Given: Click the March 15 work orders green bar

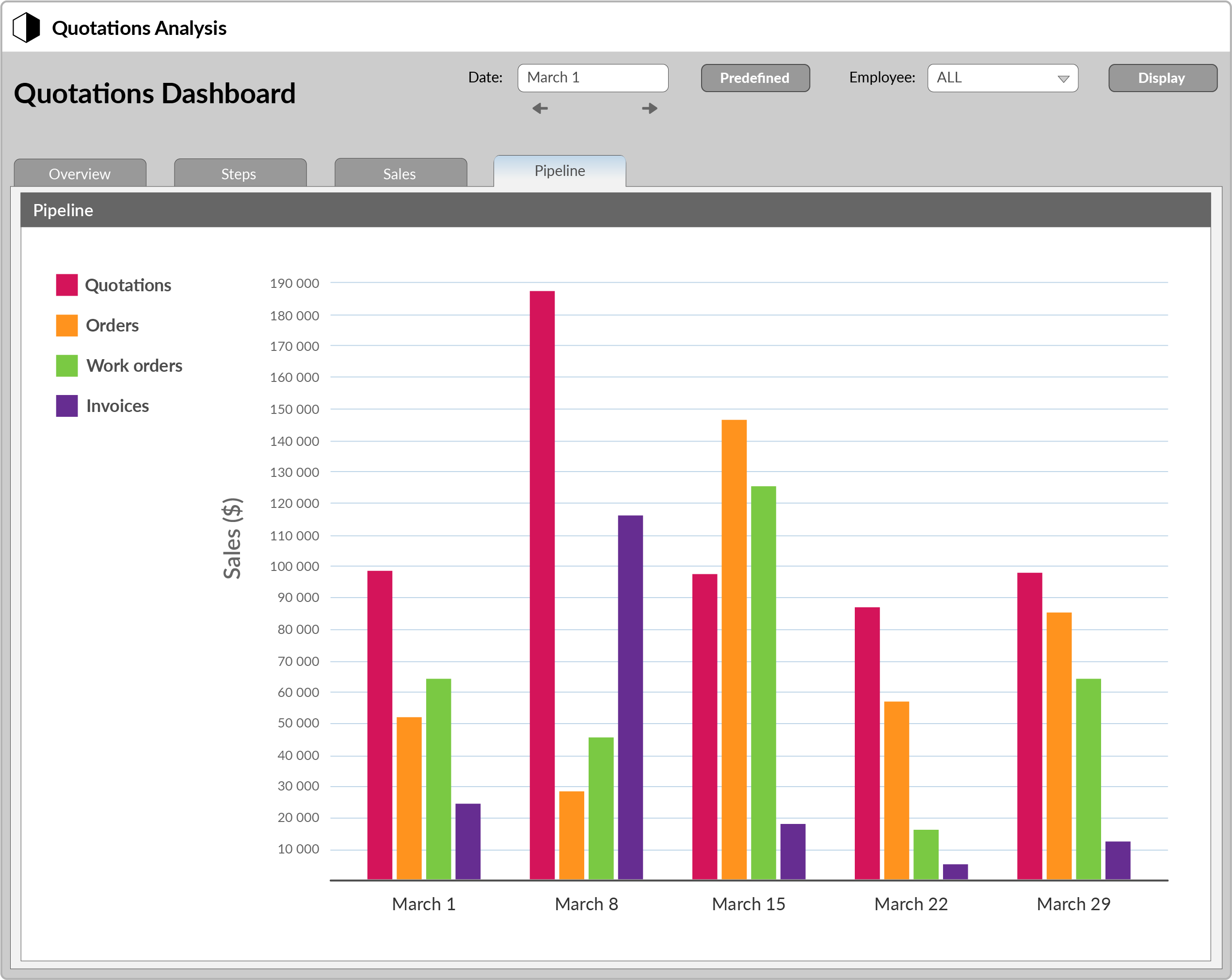Looking at the screenshot, I should [x=764, y=683].
